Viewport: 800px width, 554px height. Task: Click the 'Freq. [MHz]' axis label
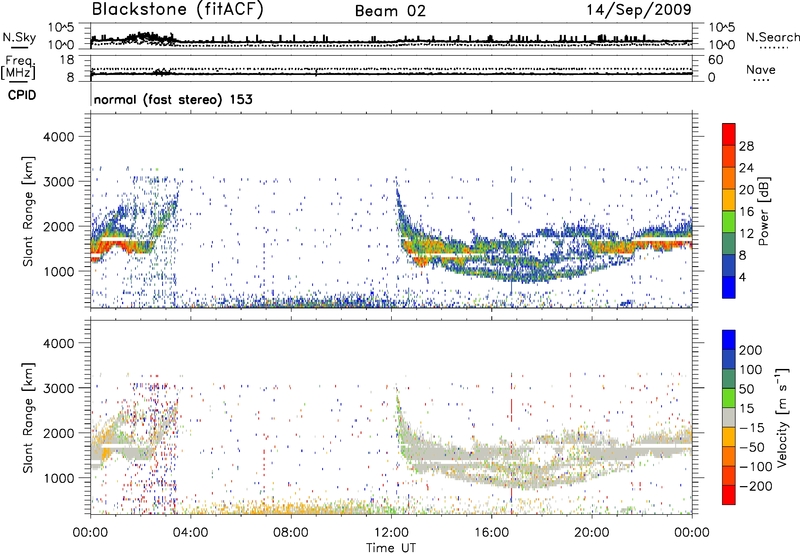(18, 68)
